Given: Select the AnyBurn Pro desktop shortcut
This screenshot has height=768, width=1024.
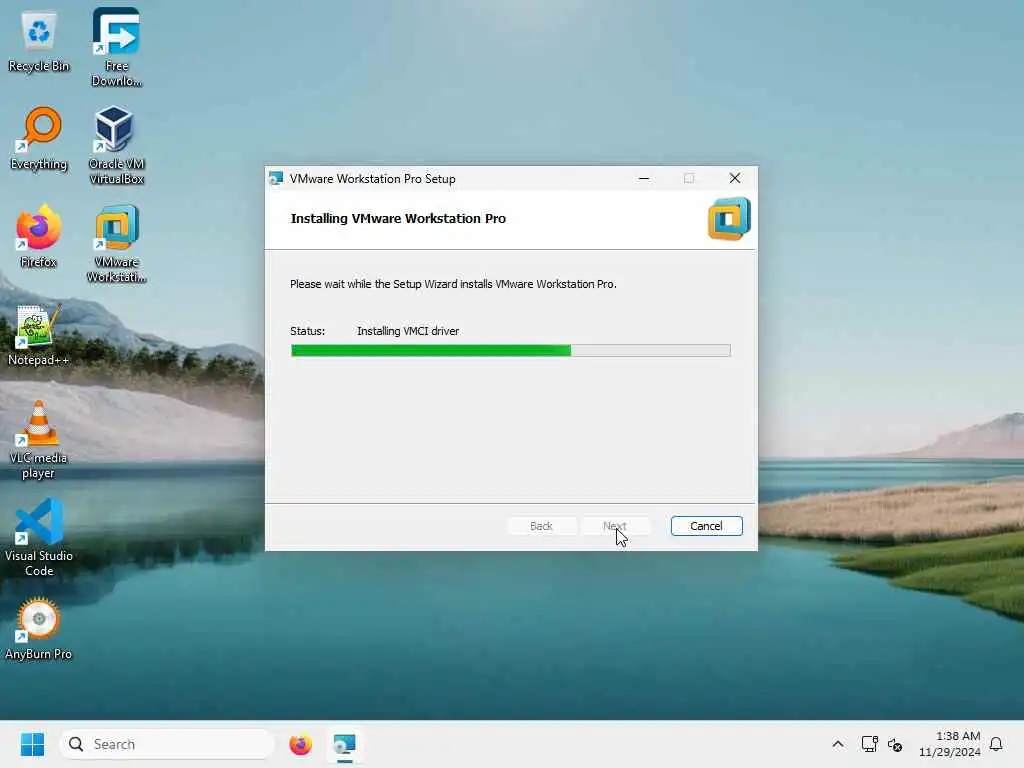Looking at the screenshot, I should tap(39, 628).
